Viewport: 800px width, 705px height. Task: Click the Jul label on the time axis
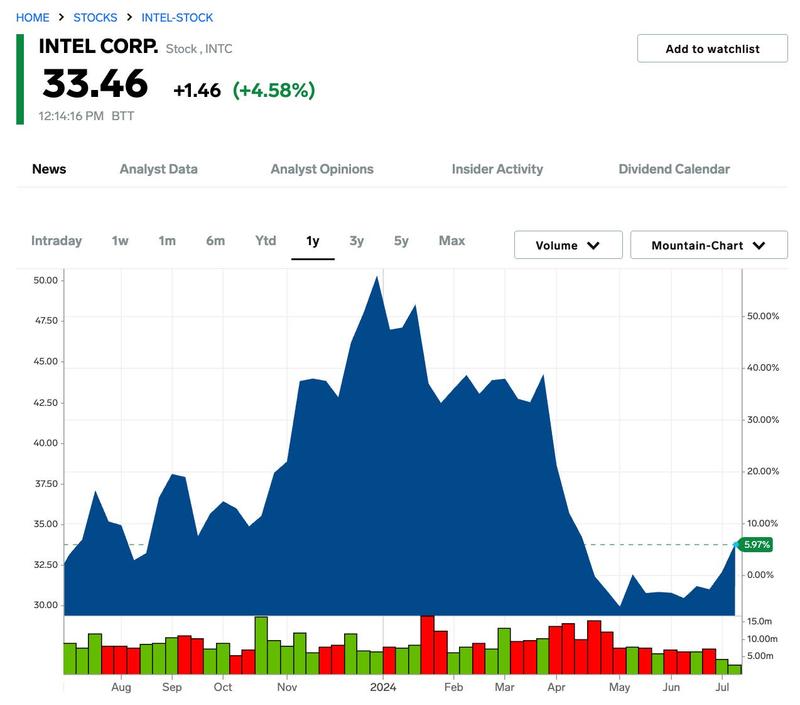[722, 687]
